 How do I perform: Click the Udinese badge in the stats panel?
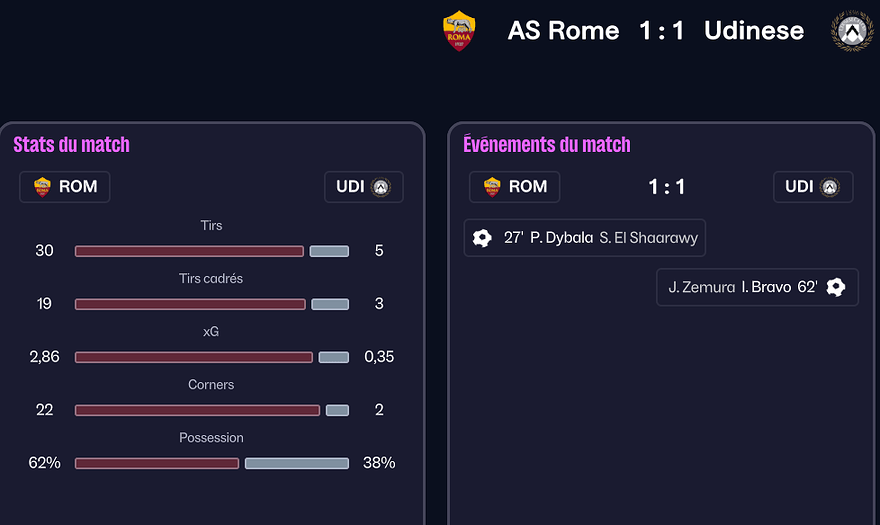point(380,187)
